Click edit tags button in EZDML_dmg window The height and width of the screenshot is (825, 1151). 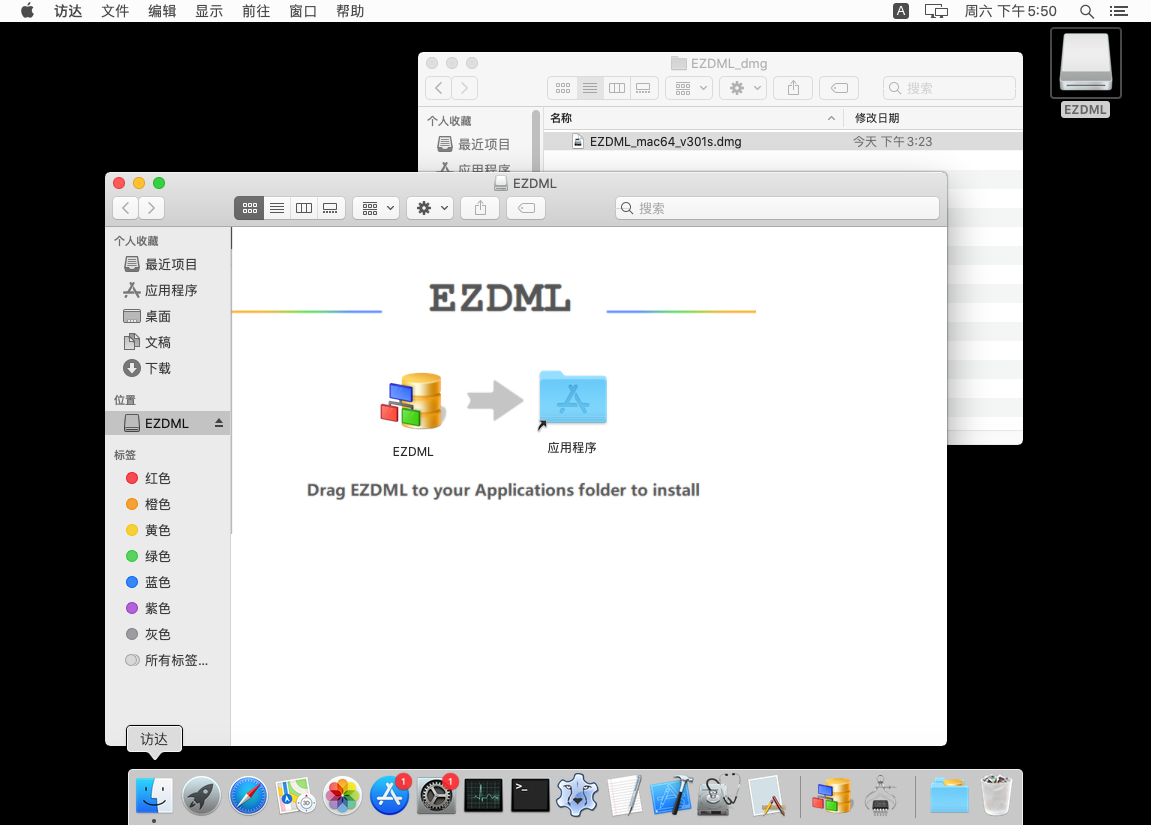(839, 88)
